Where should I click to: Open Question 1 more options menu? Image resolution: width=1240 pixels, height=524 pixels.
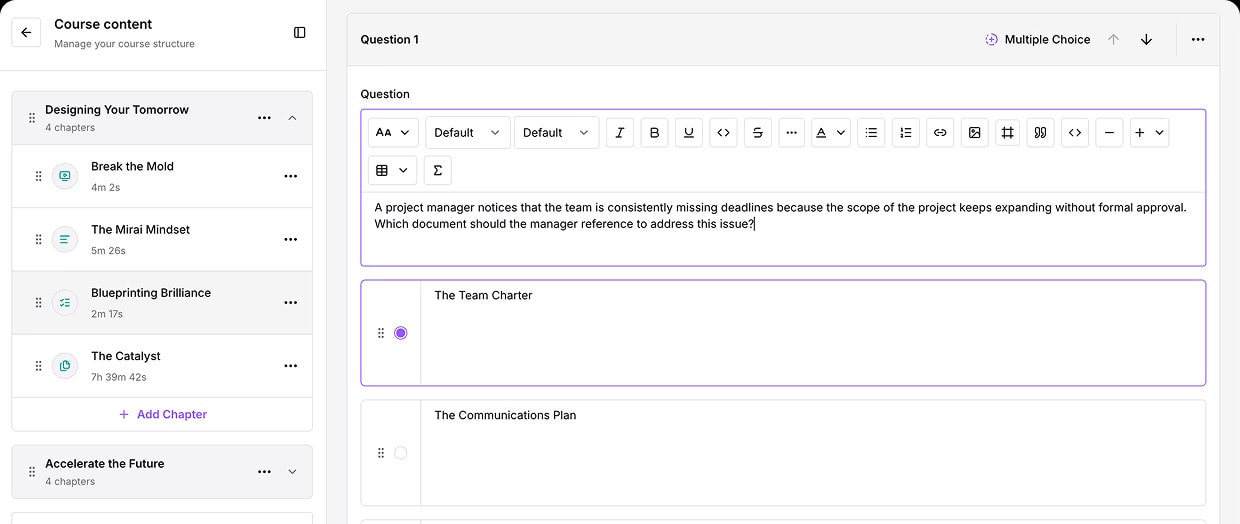click(x=1198, y=39)
